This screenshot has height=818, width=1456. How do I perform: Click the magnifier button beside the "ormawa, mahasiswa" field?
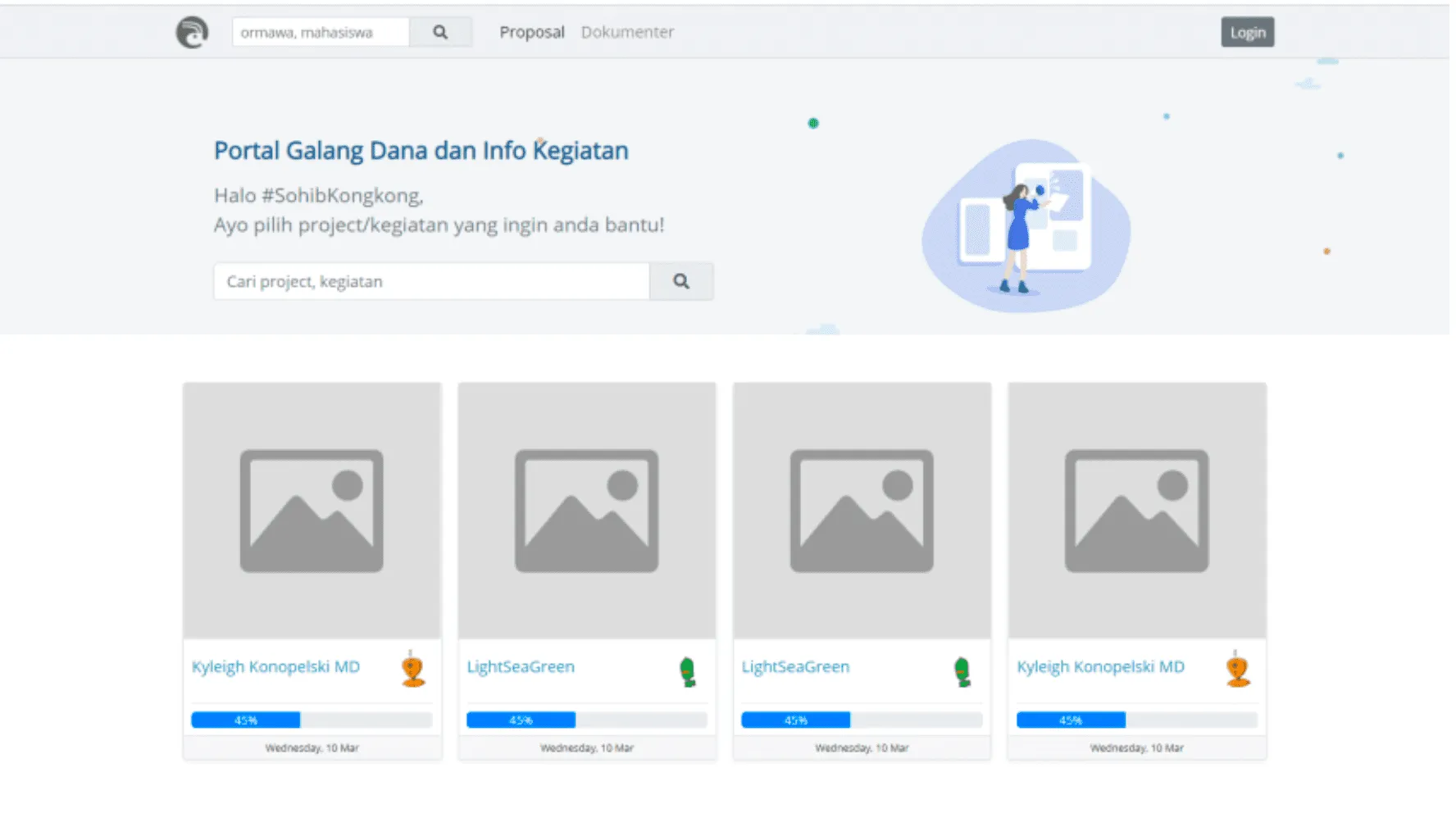440,32
